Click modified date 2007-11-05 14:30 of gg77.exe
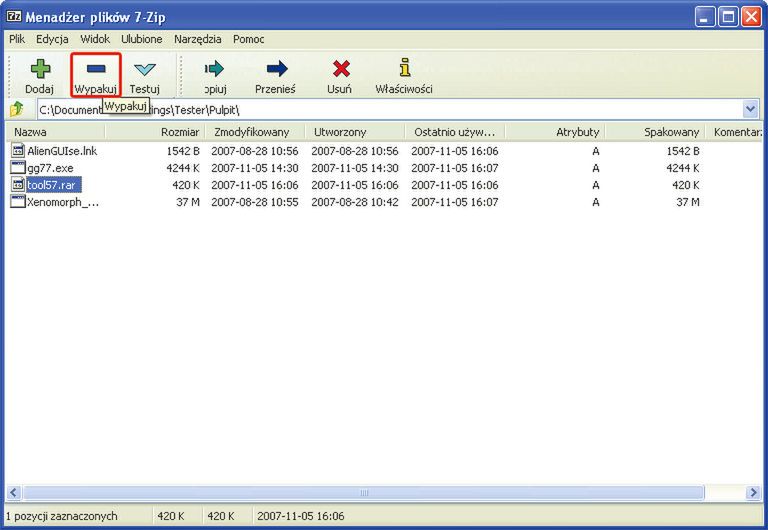Image resolution: width=768 pixels, height=530 pixels. pos(255,168)
